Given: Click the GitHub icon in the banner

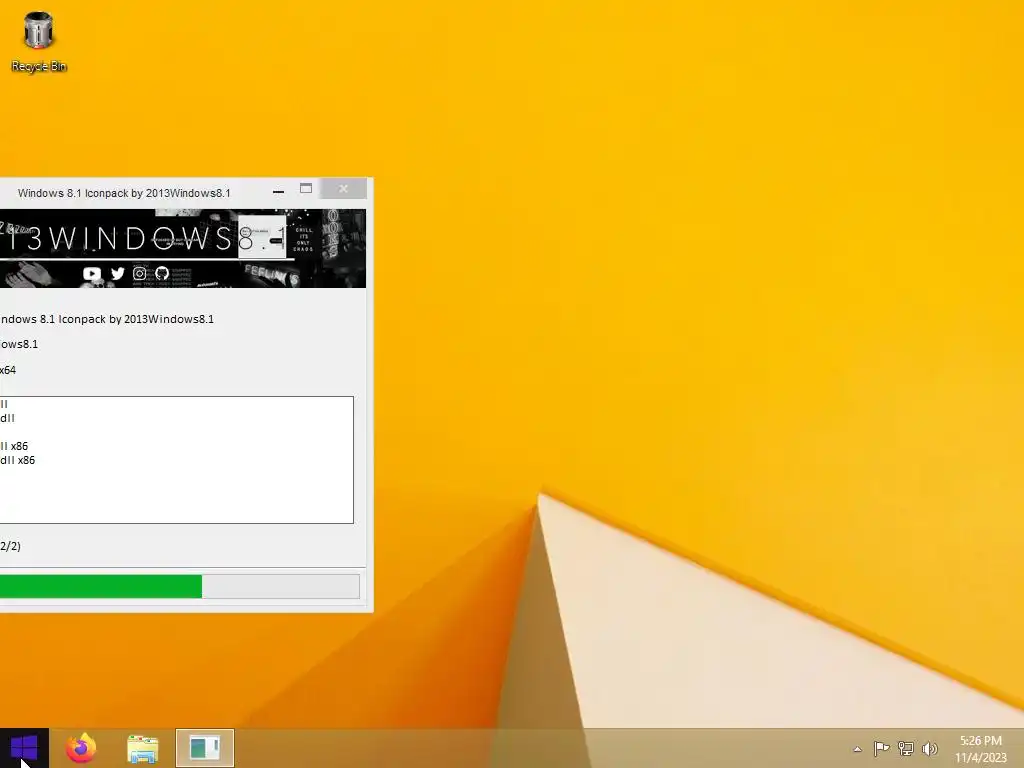Looking at the screenshot, I should click(x=162, y=274).
